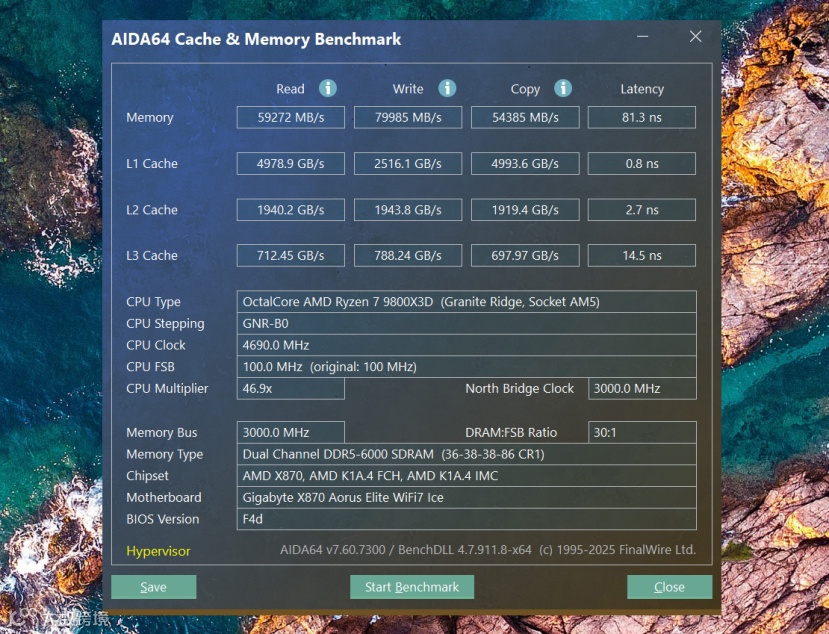The image size is (829, 634).
Task: Click the CPU Multiplier field 46.9x
Action: pos(291,389)
